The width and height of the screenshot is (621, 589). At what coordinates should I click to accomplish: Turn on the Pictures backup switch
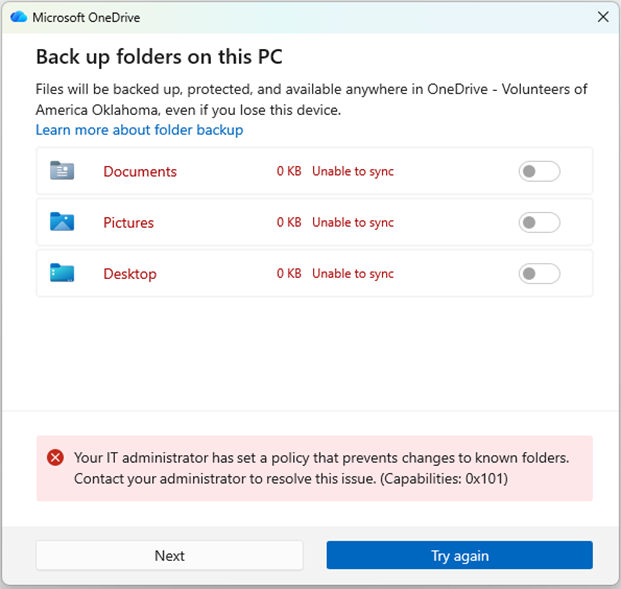pos(539,222)
